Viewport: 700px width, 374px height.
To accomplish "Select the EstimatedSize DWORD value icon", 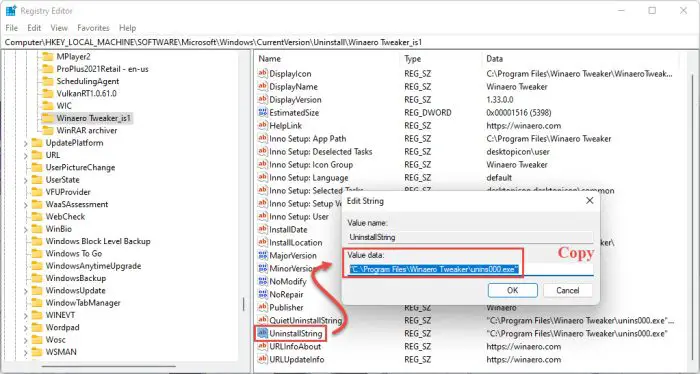I will [262, 112].
